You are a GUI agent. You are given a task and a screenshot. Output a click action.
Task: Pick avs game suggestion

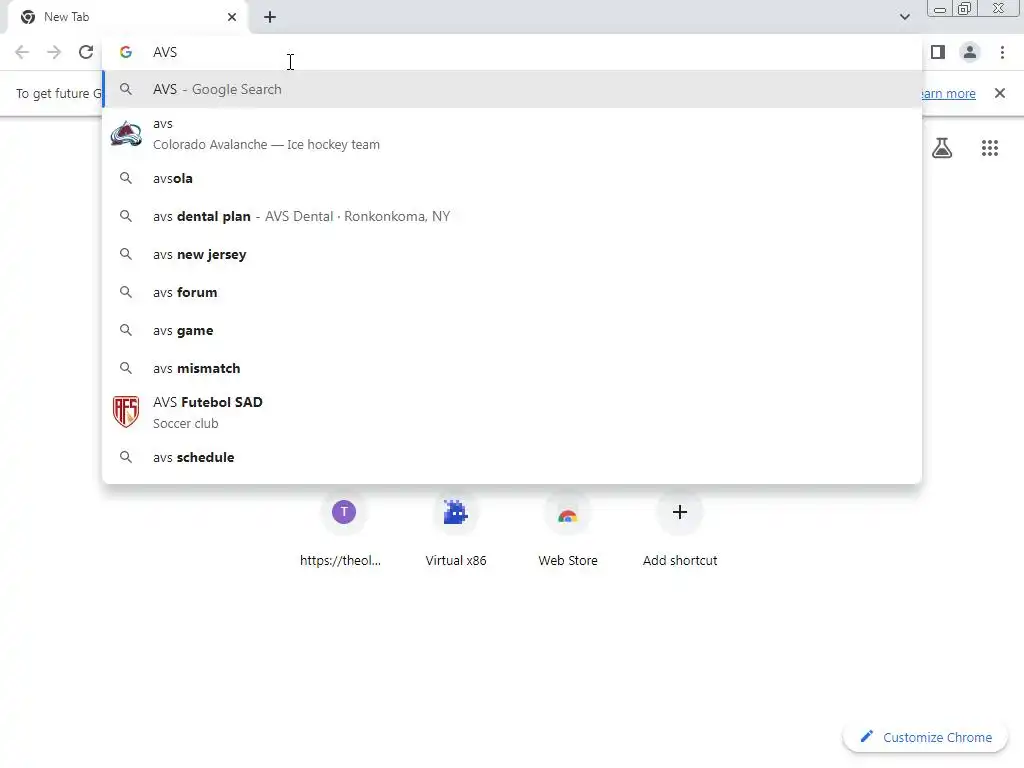click(x=512, y=330)
